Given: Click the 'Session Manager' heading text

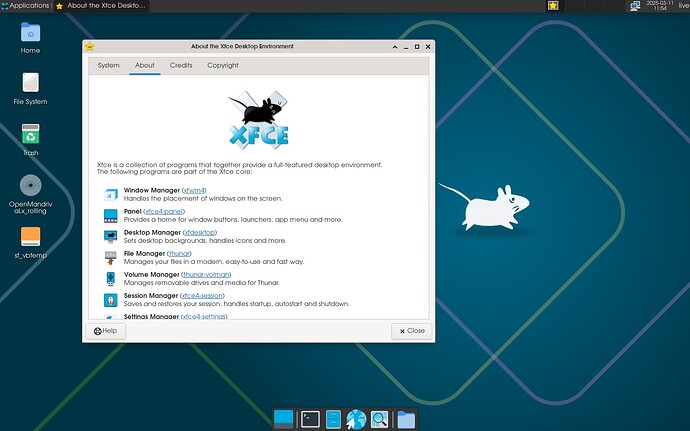Looking at the screenshot, I should (x=151, y=296).
